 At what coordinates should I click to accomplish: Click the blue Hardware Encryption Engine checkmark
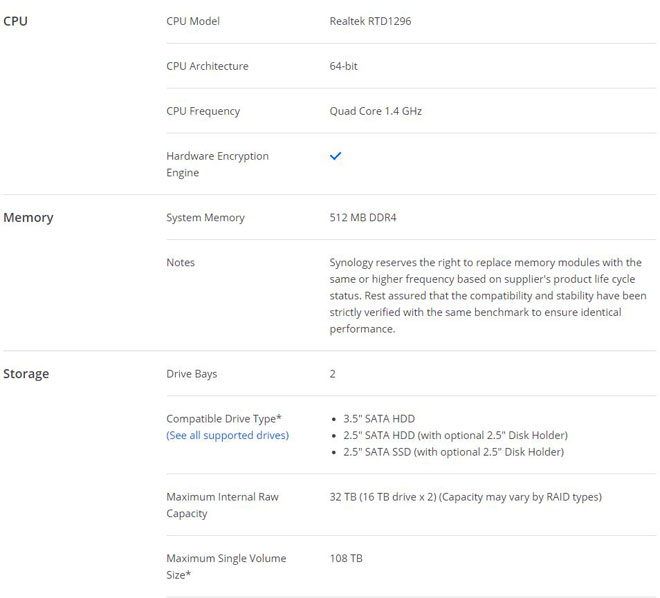(x=335, y=156)
